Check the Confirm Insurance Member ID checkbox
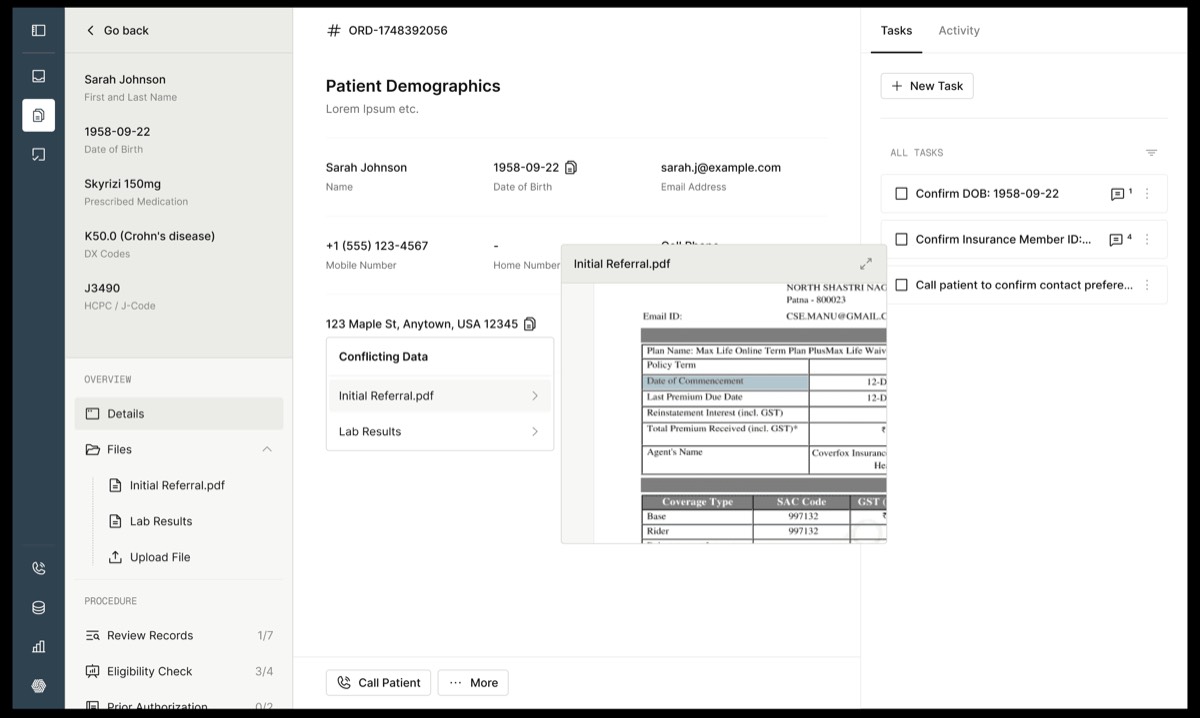This screenshot has width=1200, height=718. pyautogui.click(x=901, y=240)
